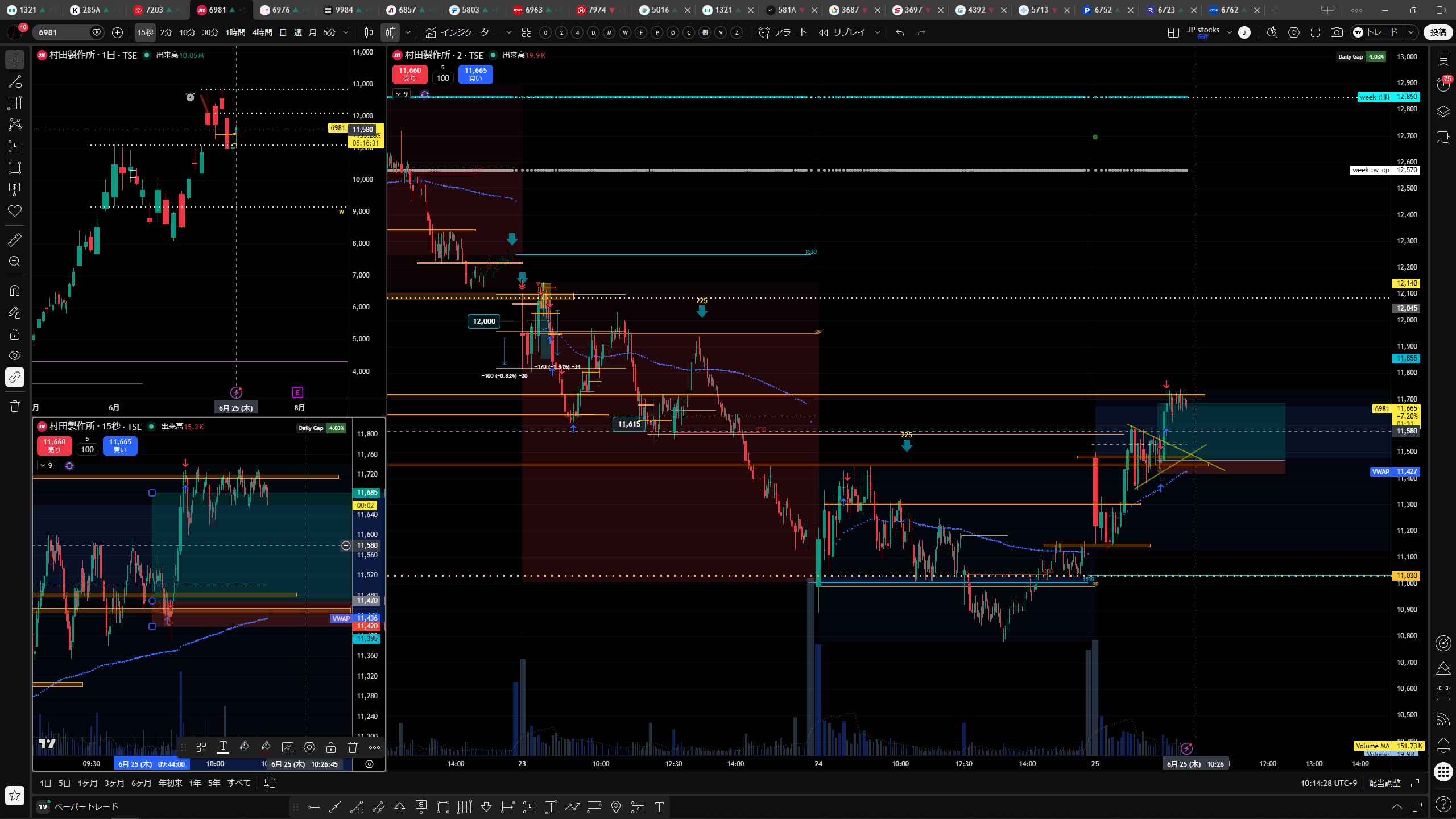Expand the chart style dropdown arrow
1456x819 pixels.
point(408,32)
